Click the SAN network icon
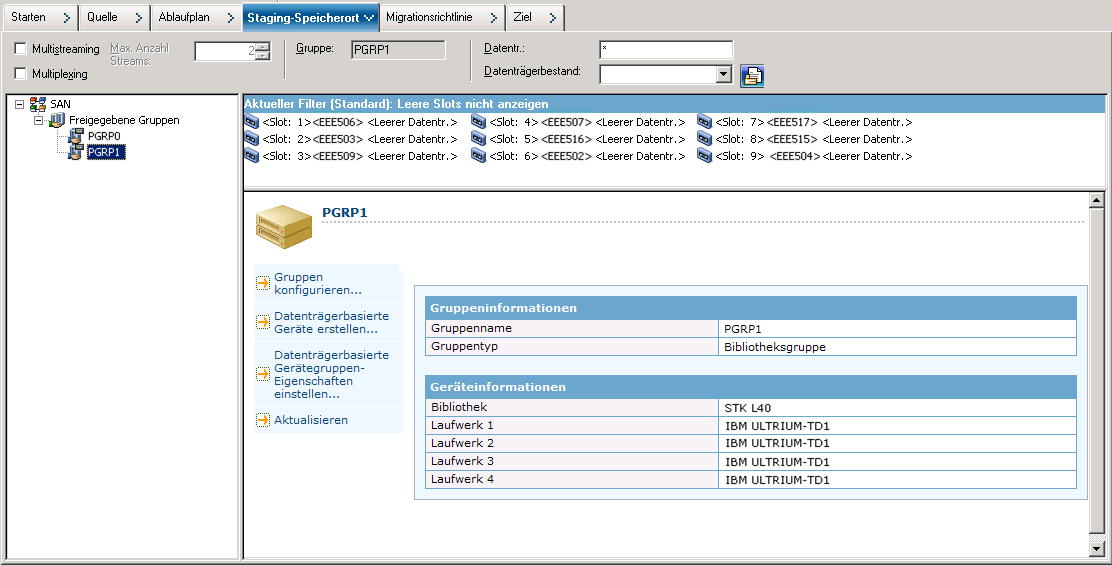The width and height of the screenshot is (1112, 566). [38, 104]
